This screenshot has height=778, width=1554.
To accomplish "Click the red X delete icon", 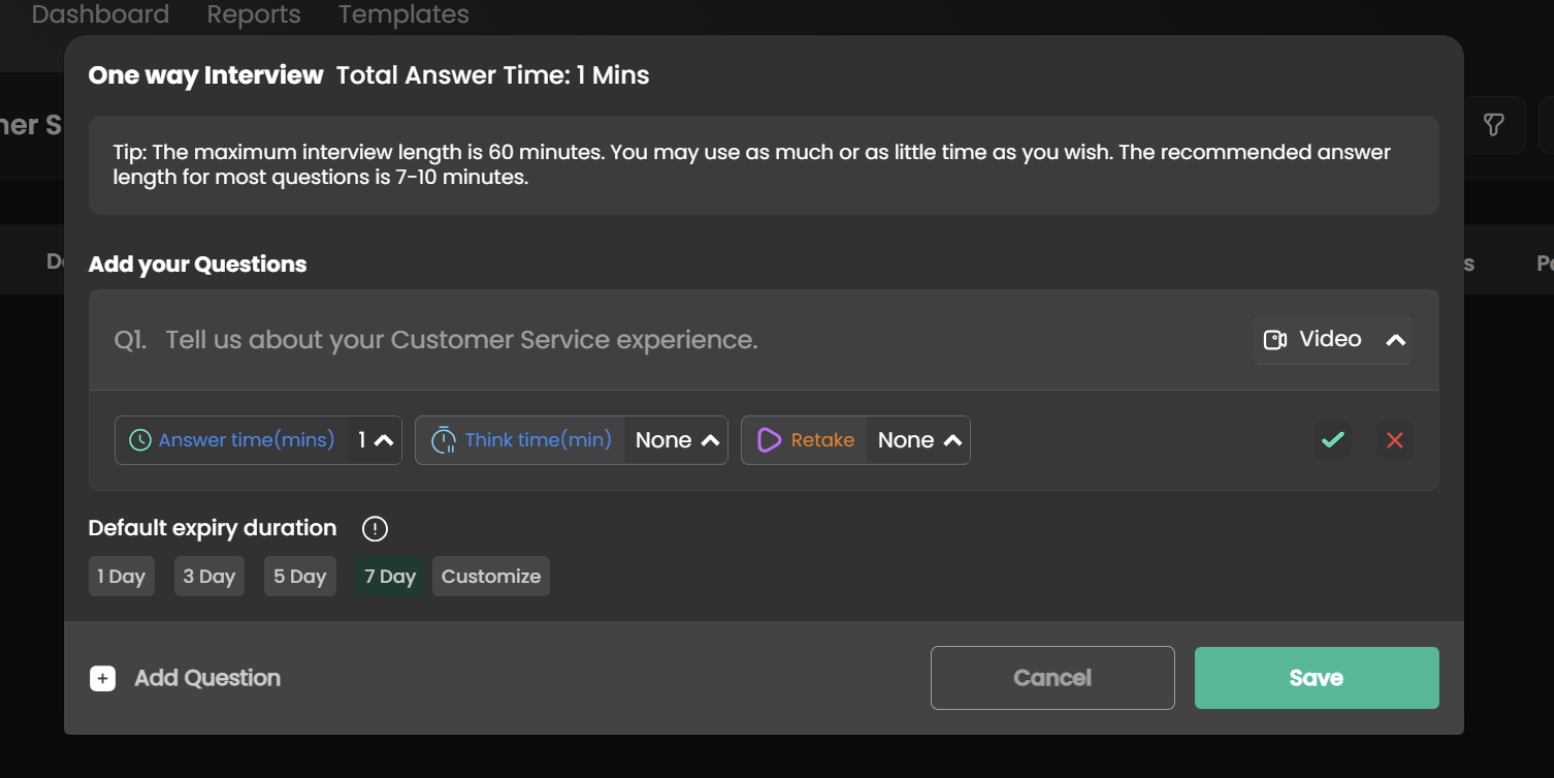I will [x=1395, y=440].
